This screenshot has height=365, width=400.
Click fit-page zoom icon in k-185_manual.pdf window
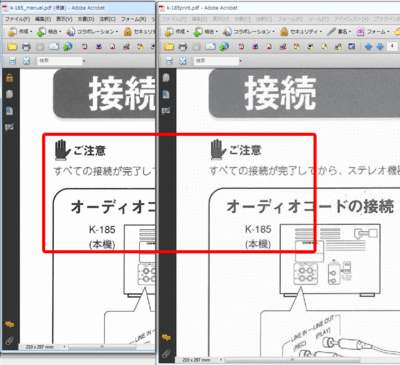pyautogui.click(x=26, y=61)
